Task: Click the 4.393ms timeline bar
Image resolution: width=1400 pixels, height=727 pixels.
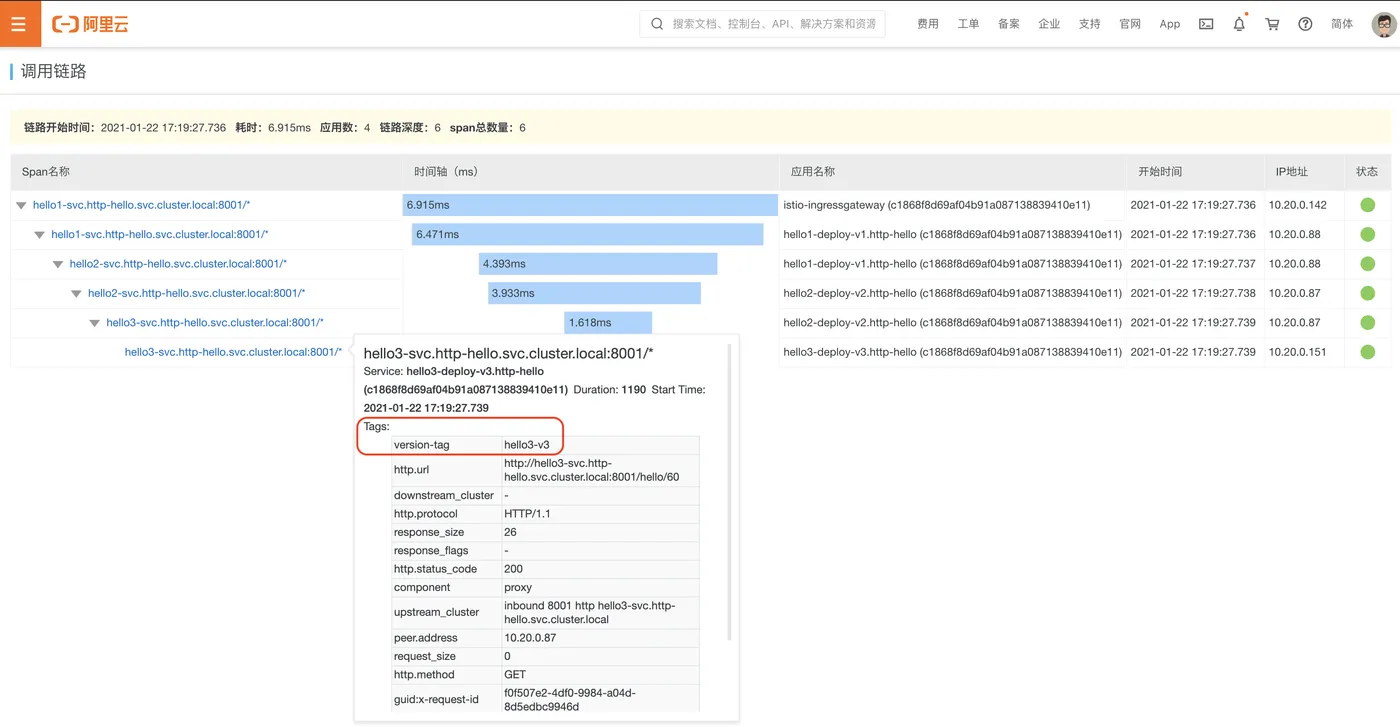Action: (x=598, y=264)
